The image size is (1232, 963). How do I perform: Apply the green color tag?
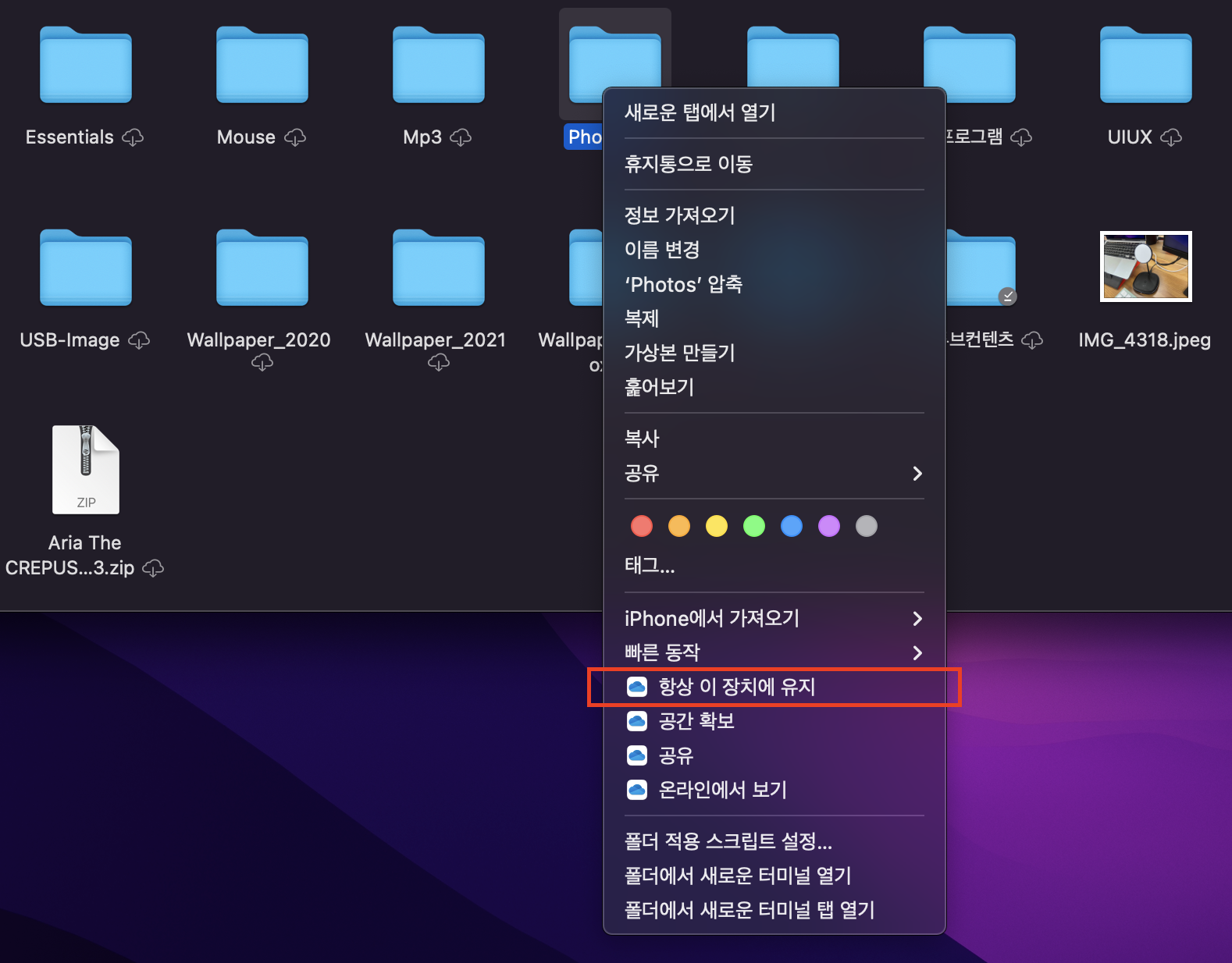[754, 526]
